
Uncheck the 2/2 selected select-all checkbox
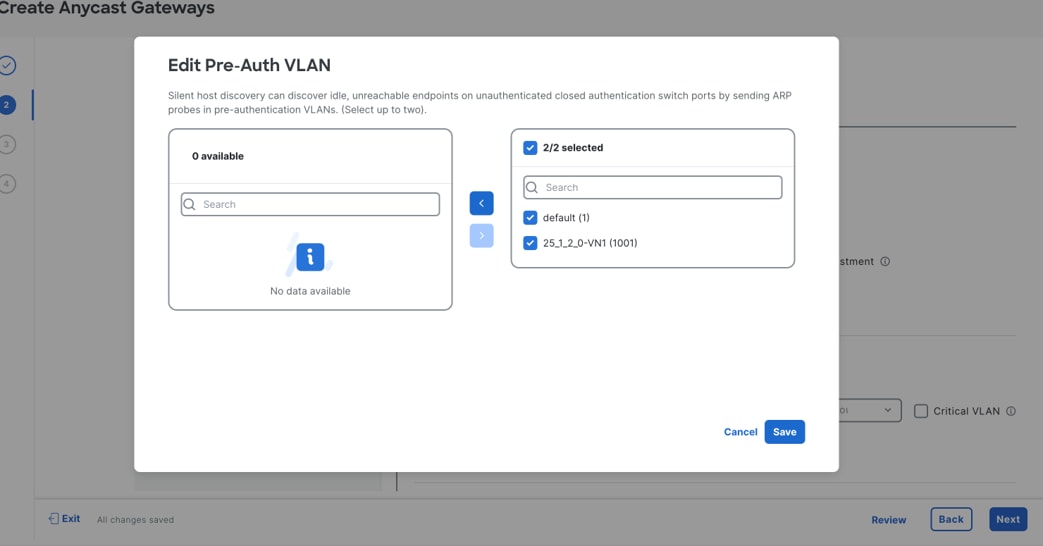coord(530,148)
